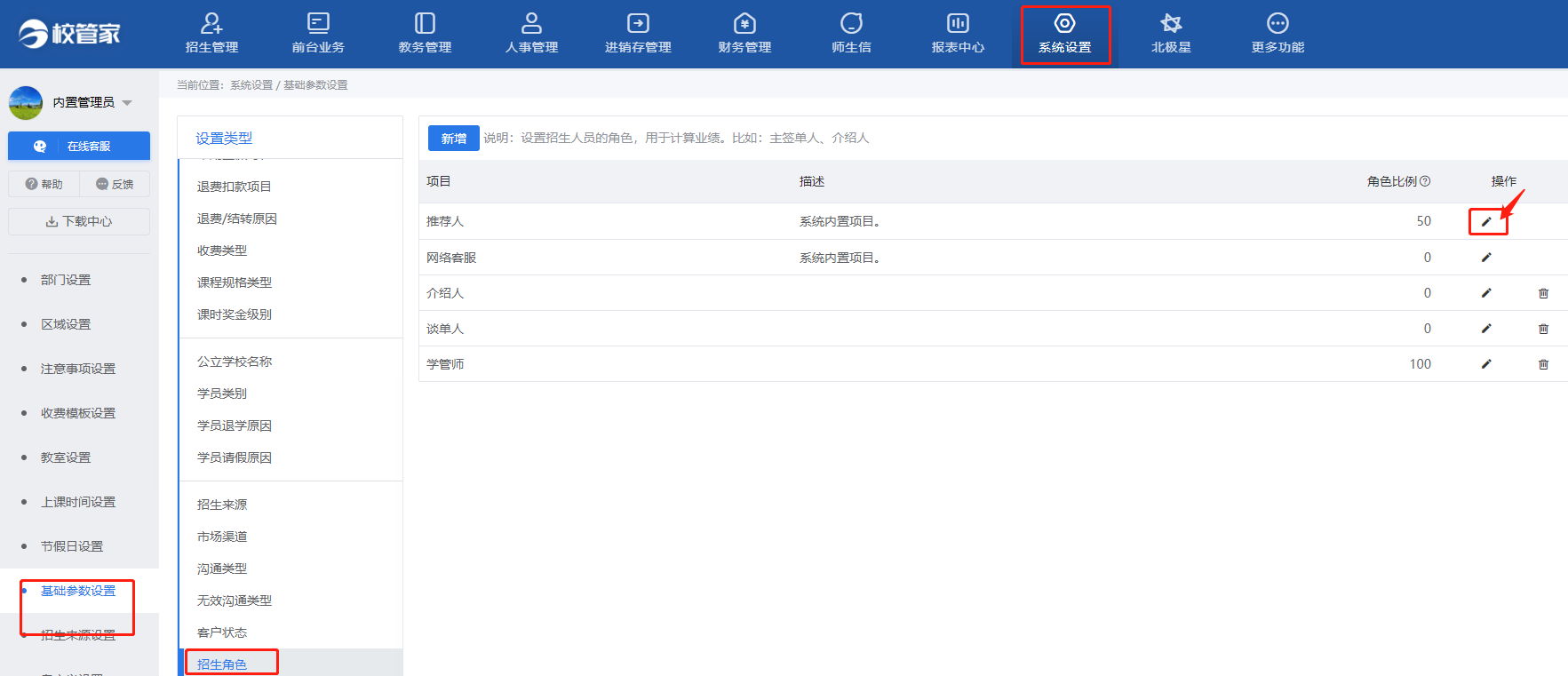Select 沟通类型 setting type

222,569
